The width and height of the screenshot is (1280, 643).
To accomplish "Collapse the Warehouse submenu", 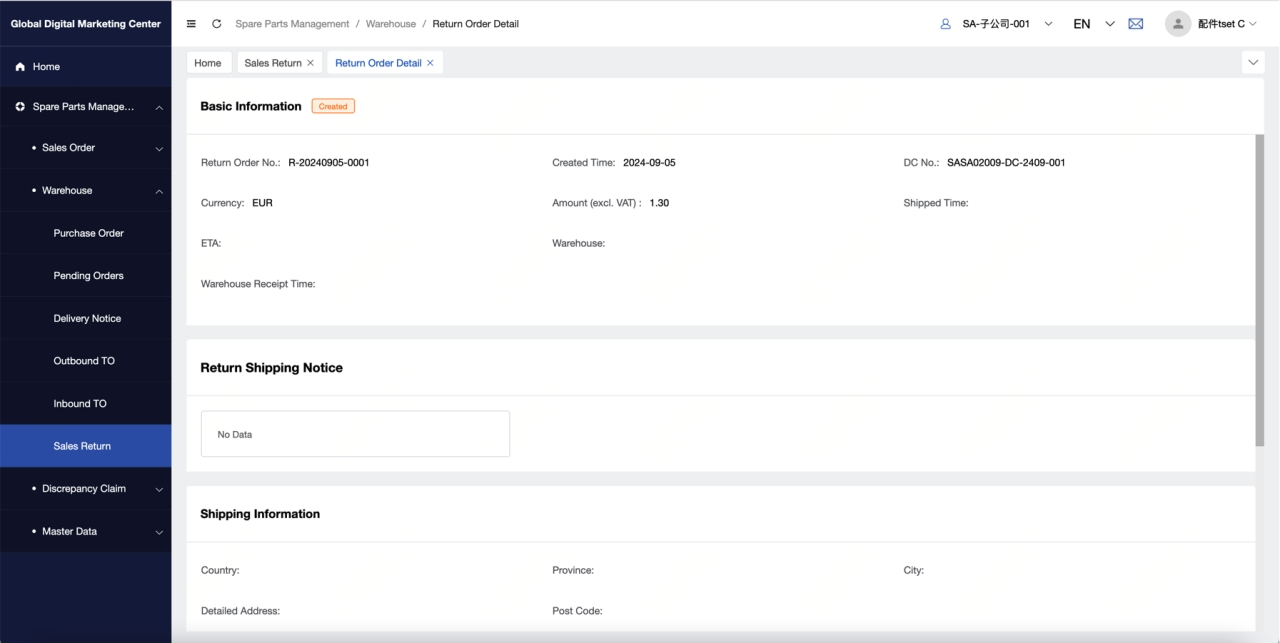I will 159,191.
